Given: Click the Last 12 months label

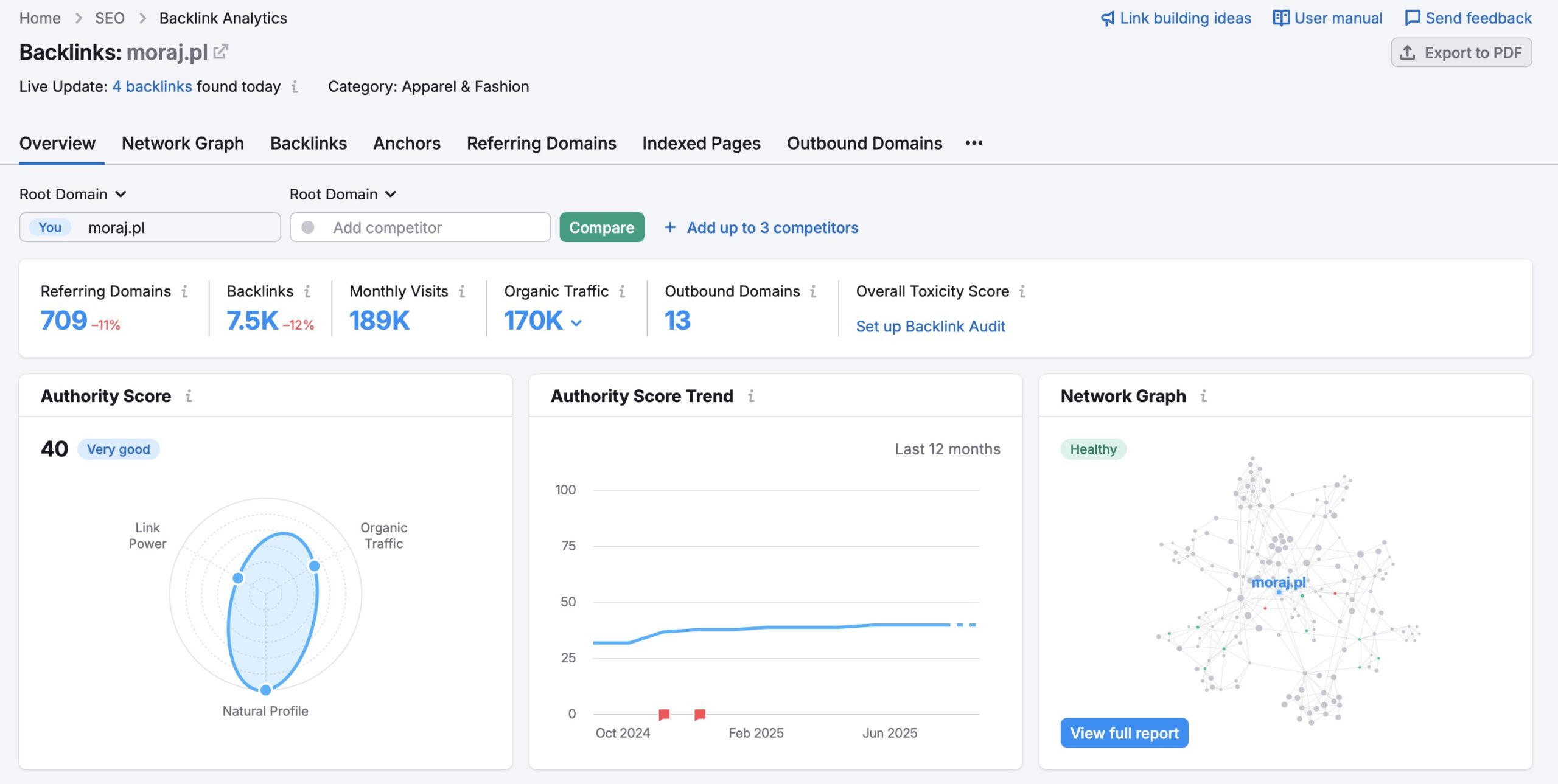Looking at the screenshot, I should pos(947,449).
